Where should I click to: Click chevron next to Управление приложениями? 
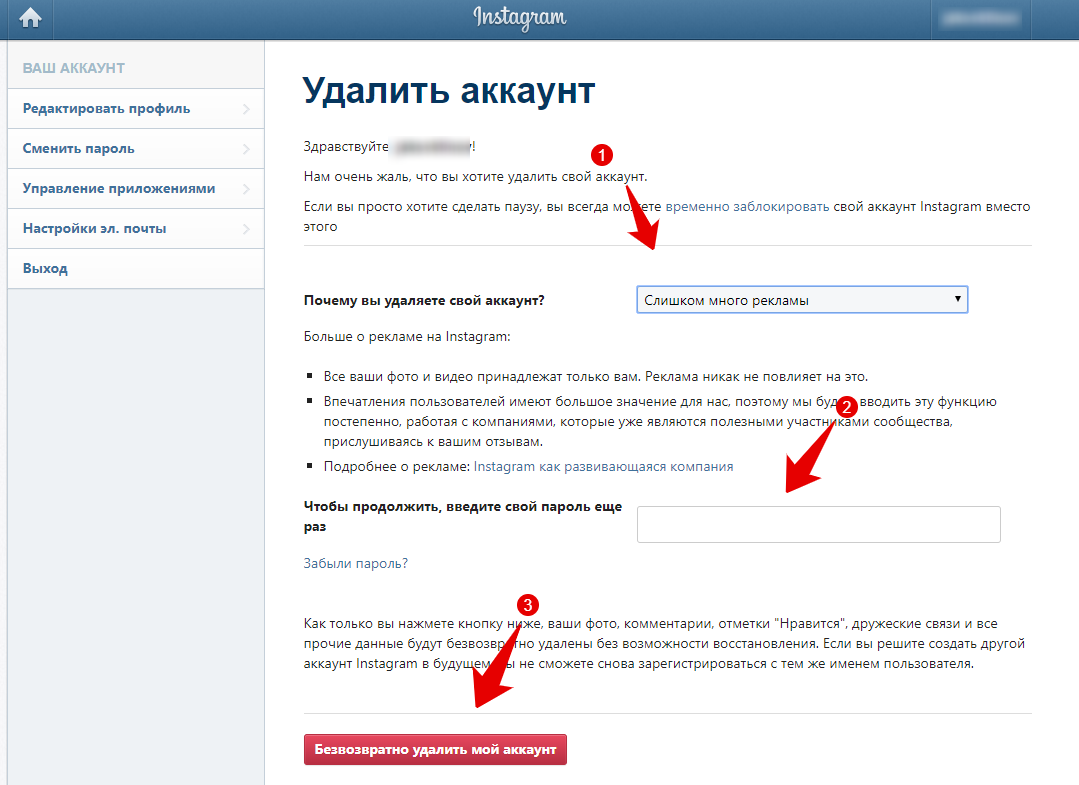tap(246, 189)
